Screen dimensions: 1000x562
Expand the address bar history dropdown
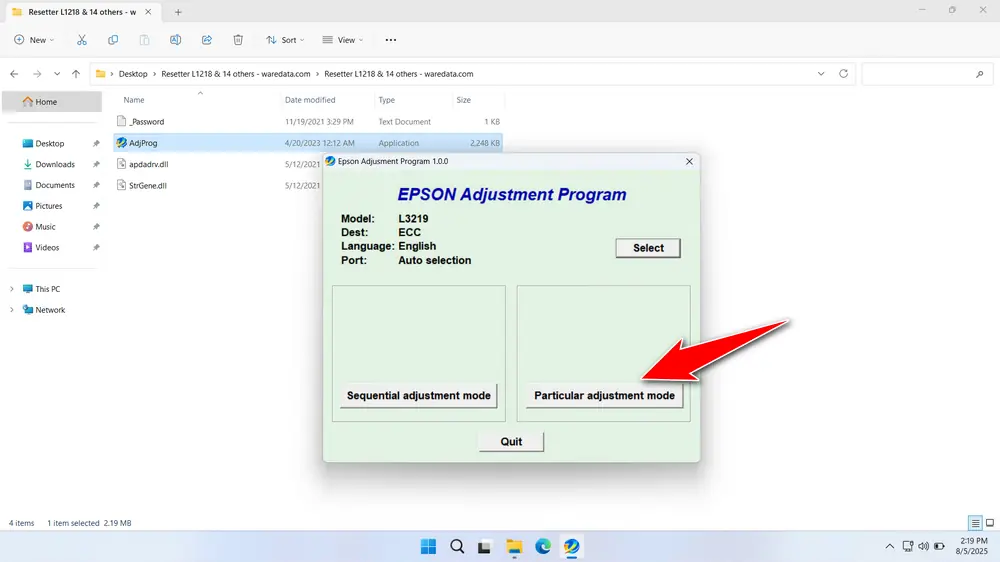[821, 74]
